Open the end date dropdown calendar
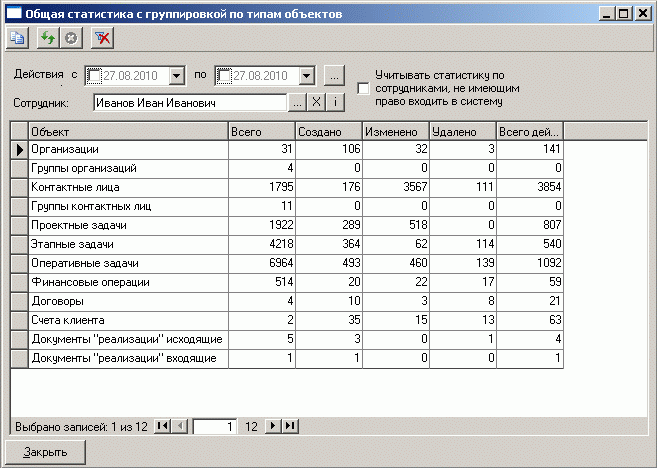 pos(307,76)
